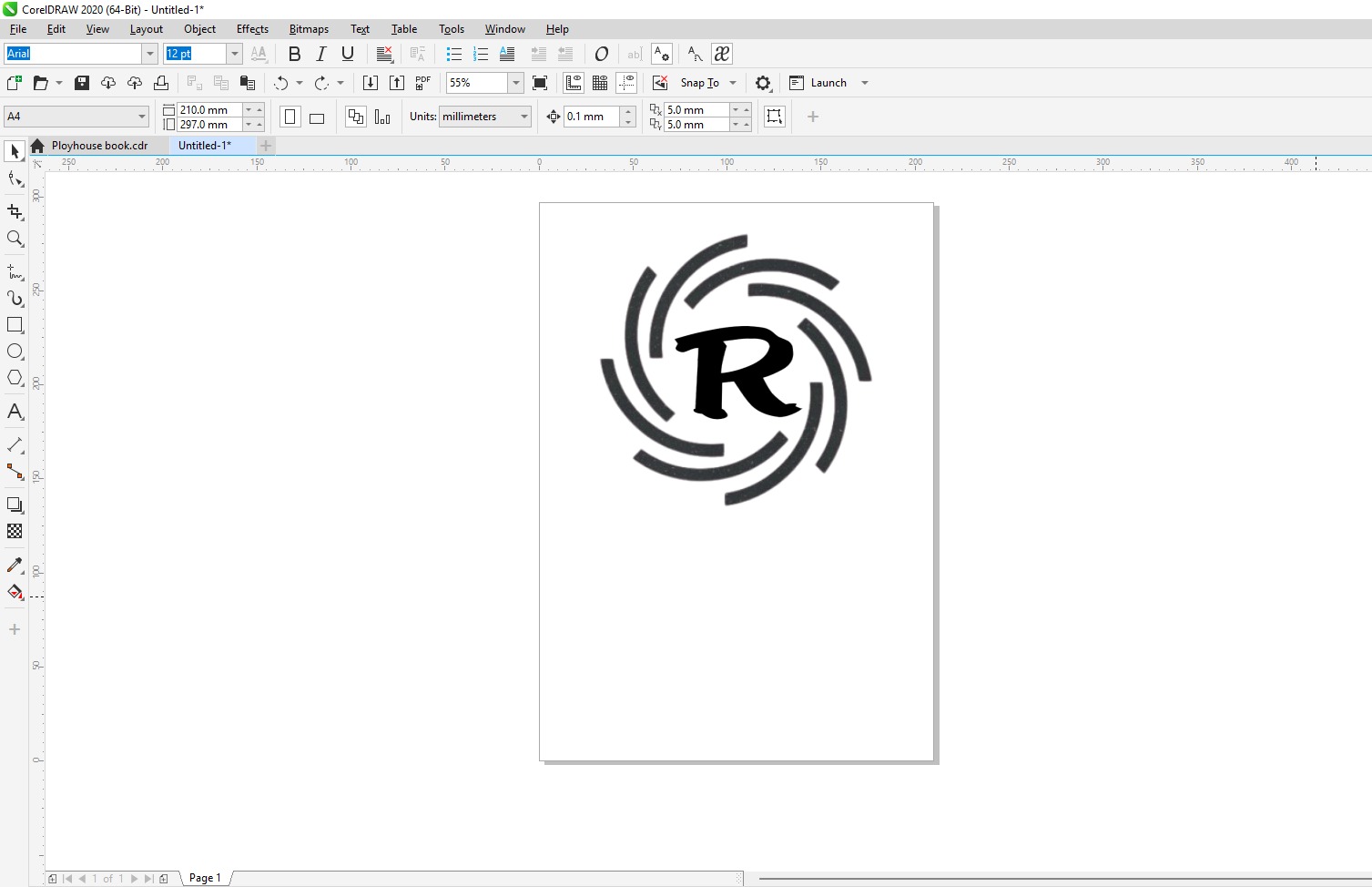Open the Arial font list dropdown
This screenshot has width=1372, height=887.
[x=150, y=54]
